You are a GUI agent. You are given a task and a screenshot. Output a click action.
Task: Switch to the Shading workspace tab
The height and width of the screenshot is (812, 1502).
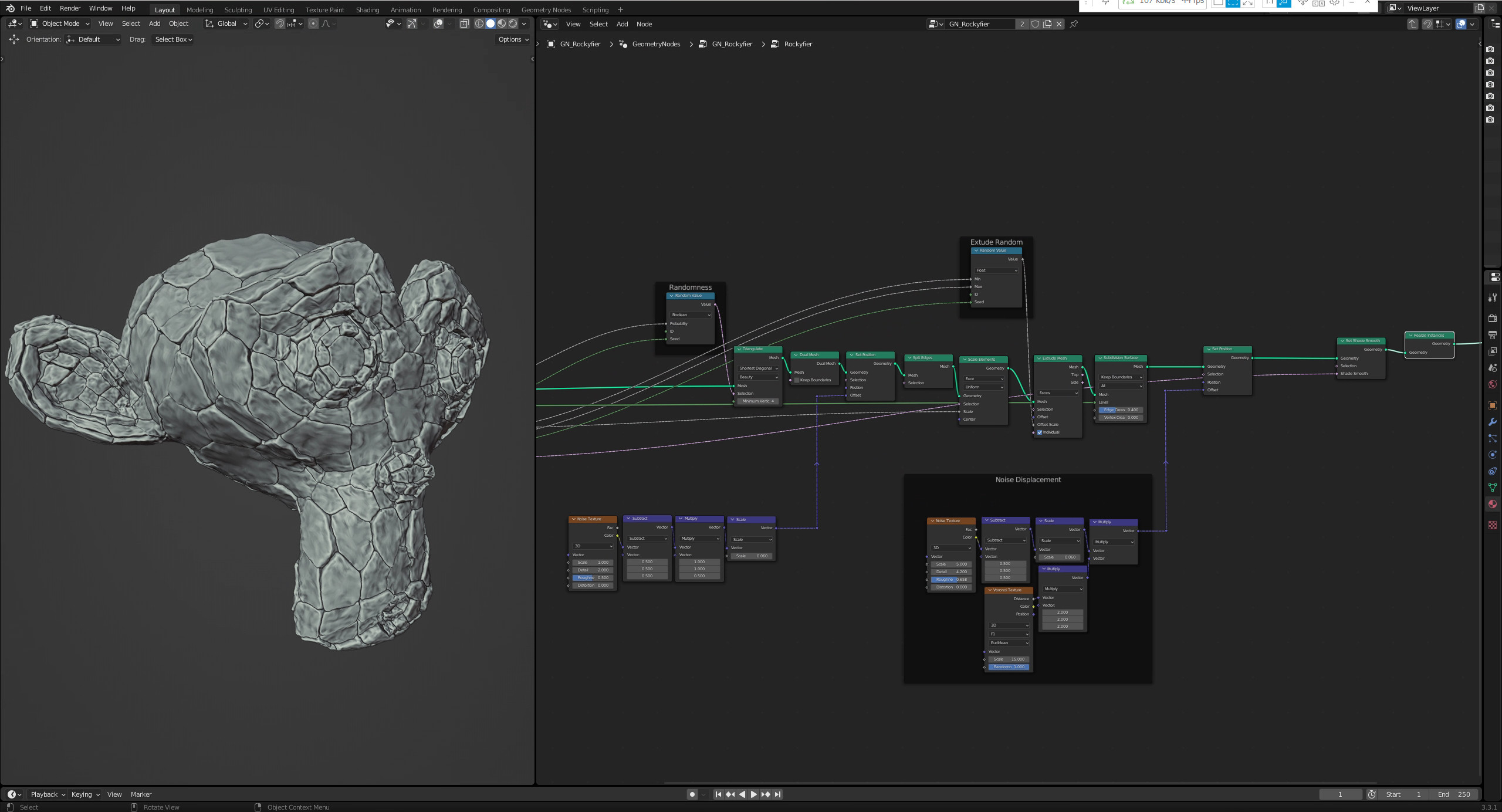coord(367,9)
